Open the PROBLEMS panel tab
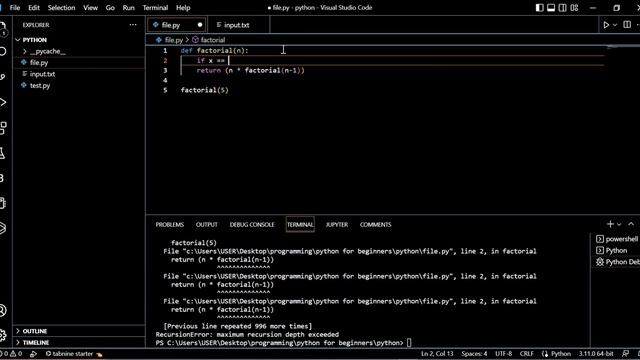 click(x=169, y=224)
